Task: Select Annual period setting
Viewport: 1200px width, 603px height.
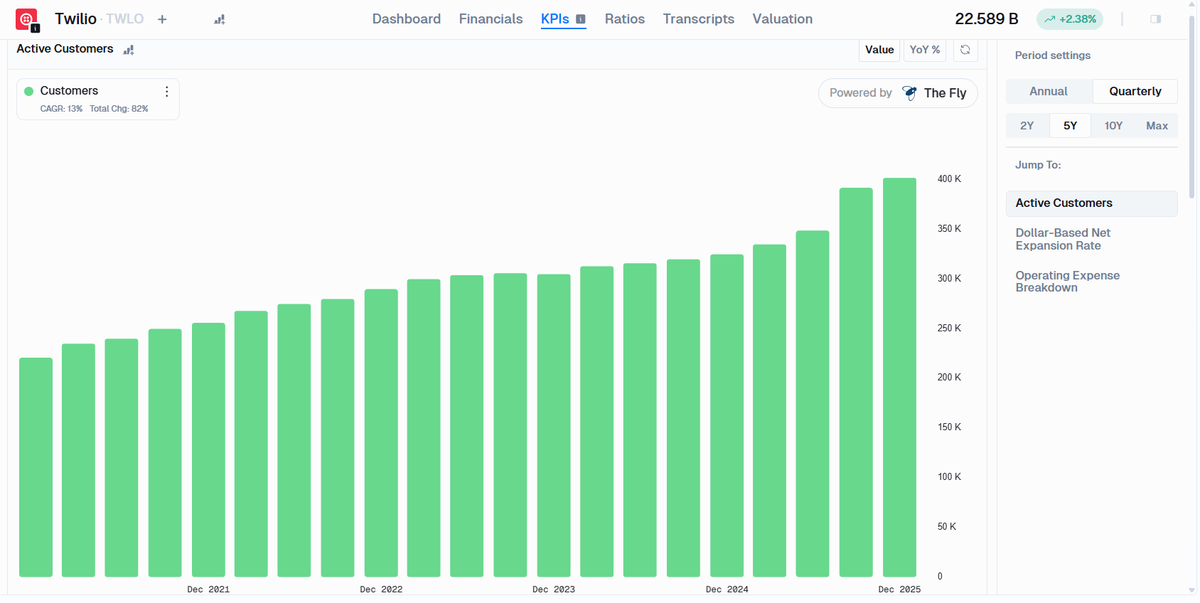Action: tap(1049, 91)
